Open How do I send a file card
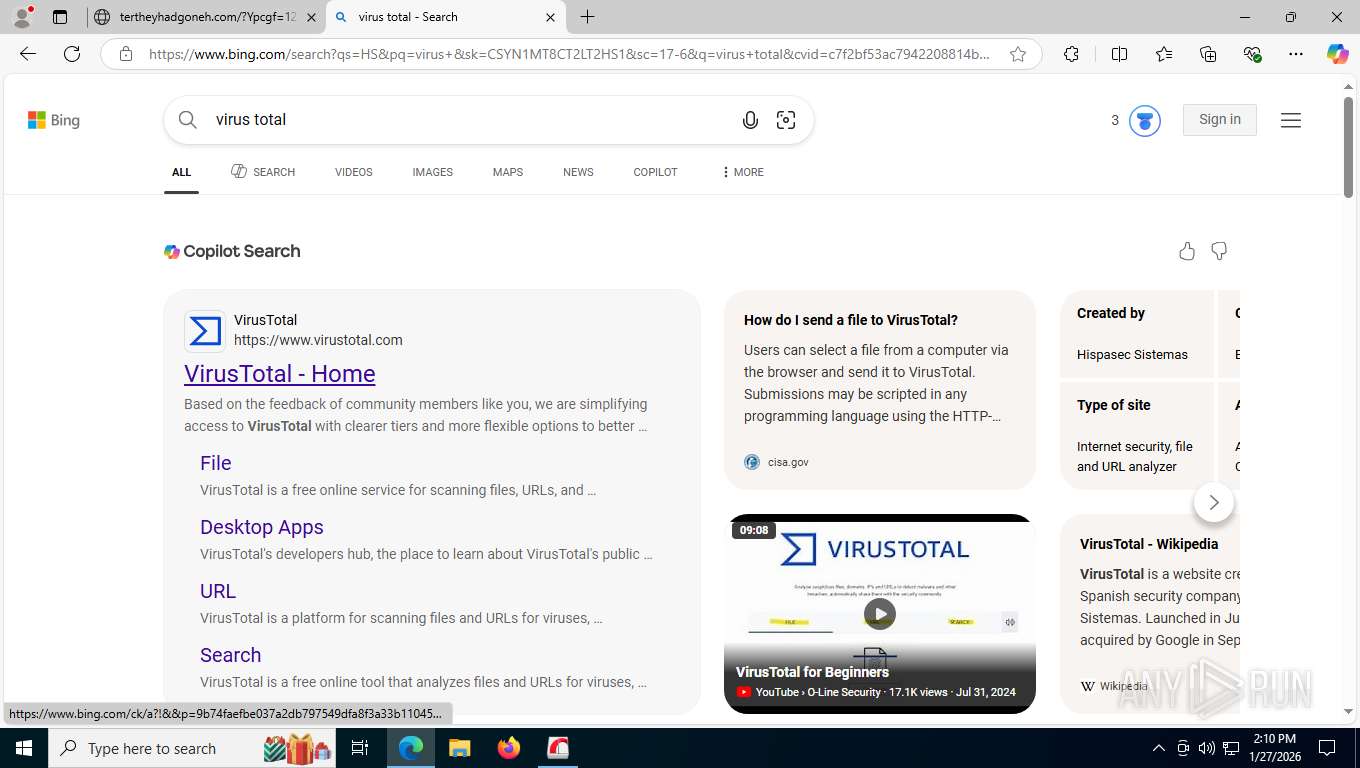 pyautogui.click(x=880, y=390)
